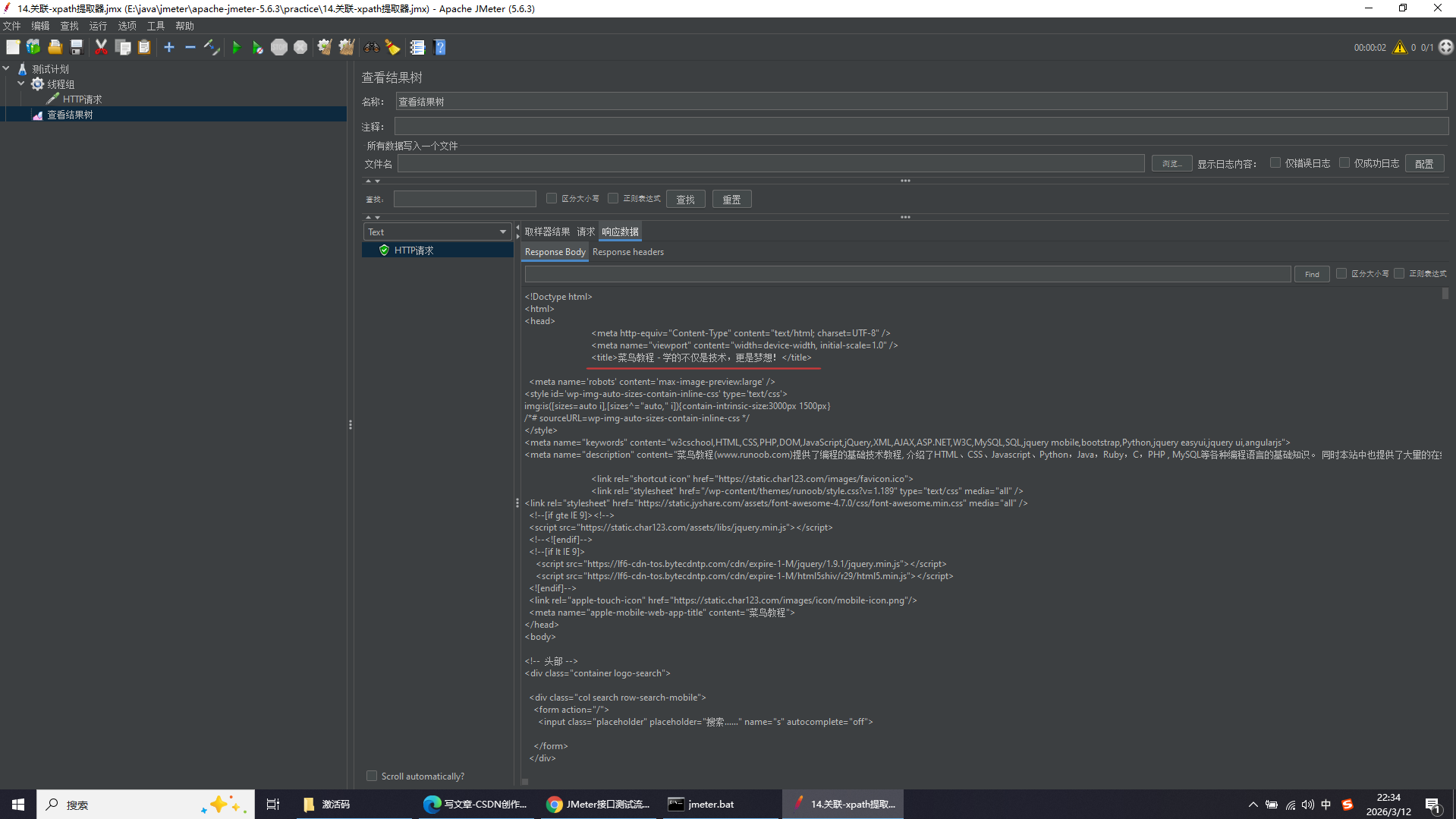The image size is (1456, 819).
Task: Cut the selected element
Action: [x=101, y=47]
